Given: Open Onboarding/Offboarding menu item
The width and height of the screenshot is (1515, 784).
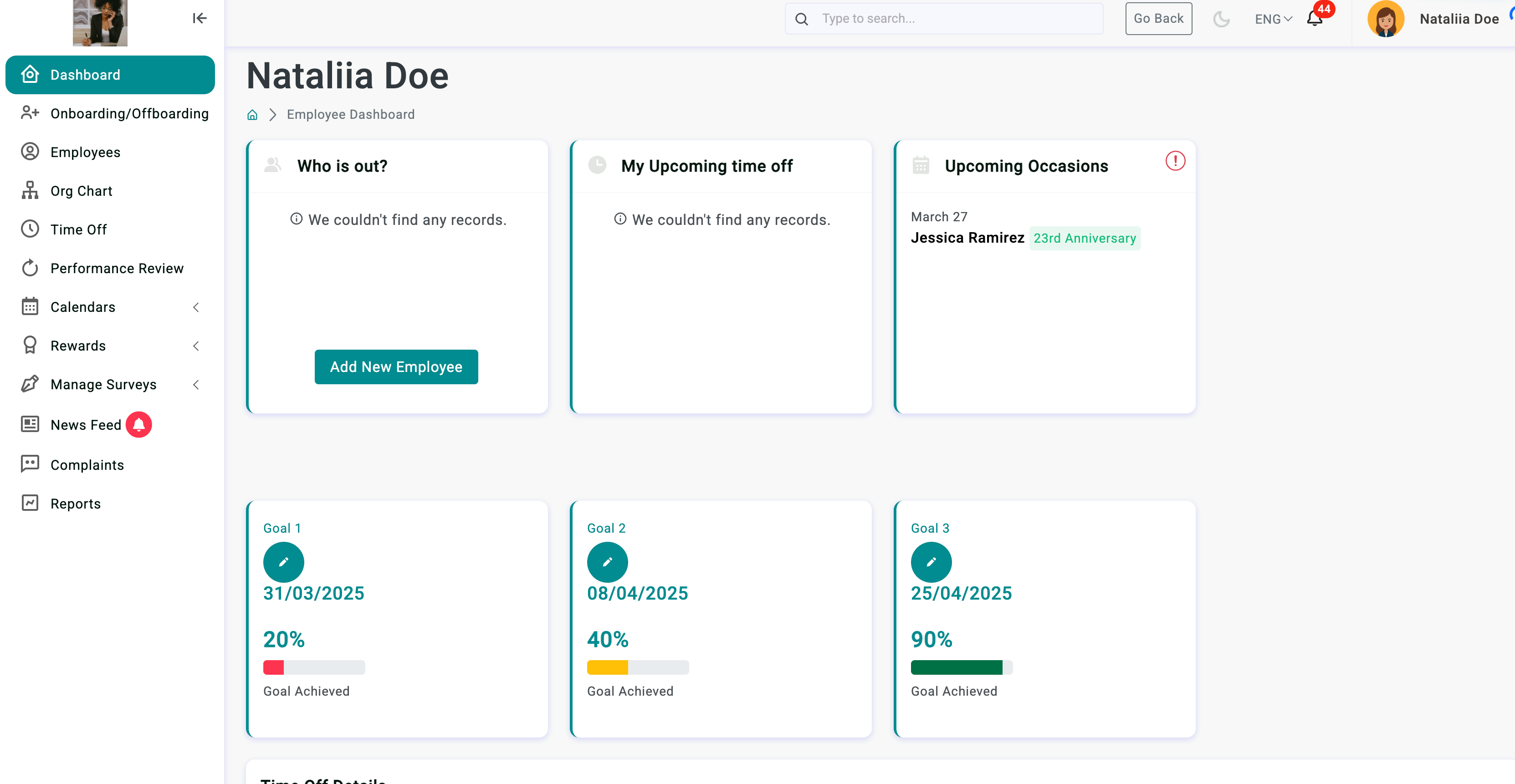Looking at the screenshot, I should pyautogui.click(x=110, y=113).
